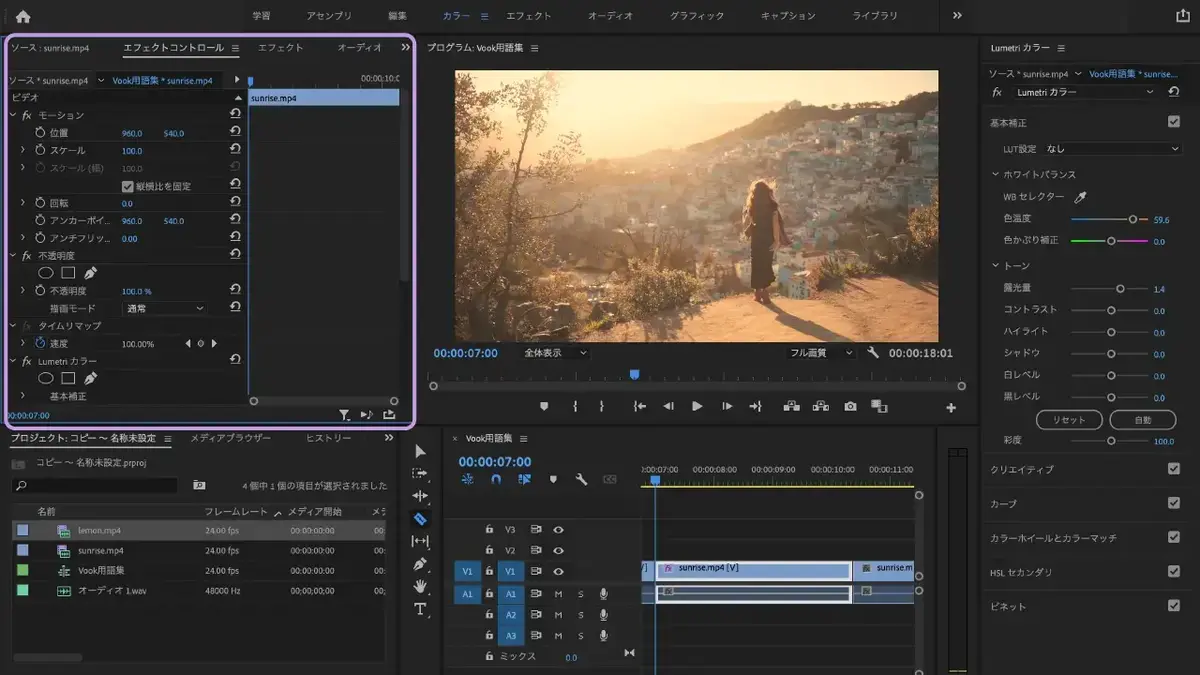
Task: Select the Type tool
Action: [x=420, y=609]
